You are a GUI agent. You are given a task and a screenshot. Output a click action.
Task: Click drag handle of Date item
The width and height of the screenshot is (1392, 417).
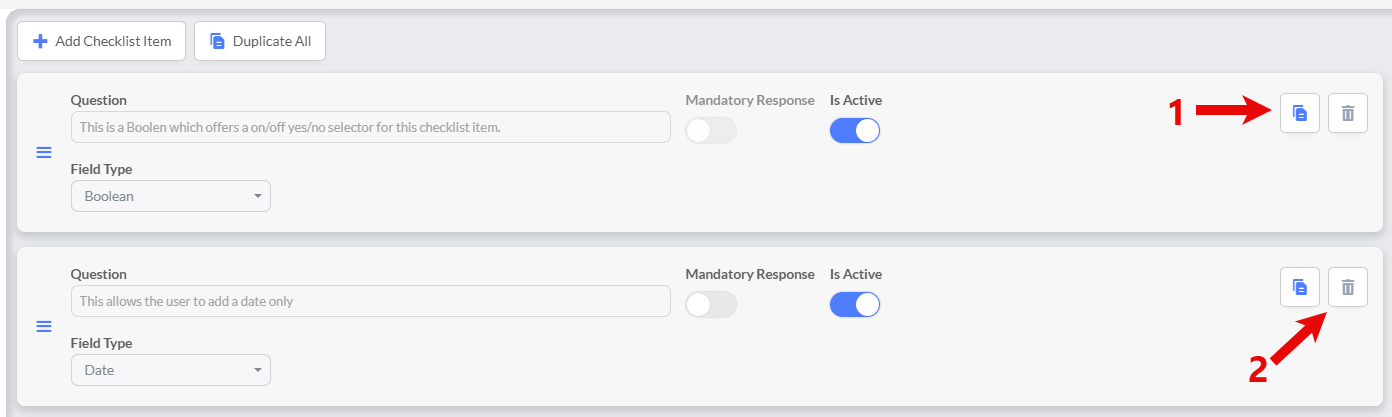[x=44, y=327]
